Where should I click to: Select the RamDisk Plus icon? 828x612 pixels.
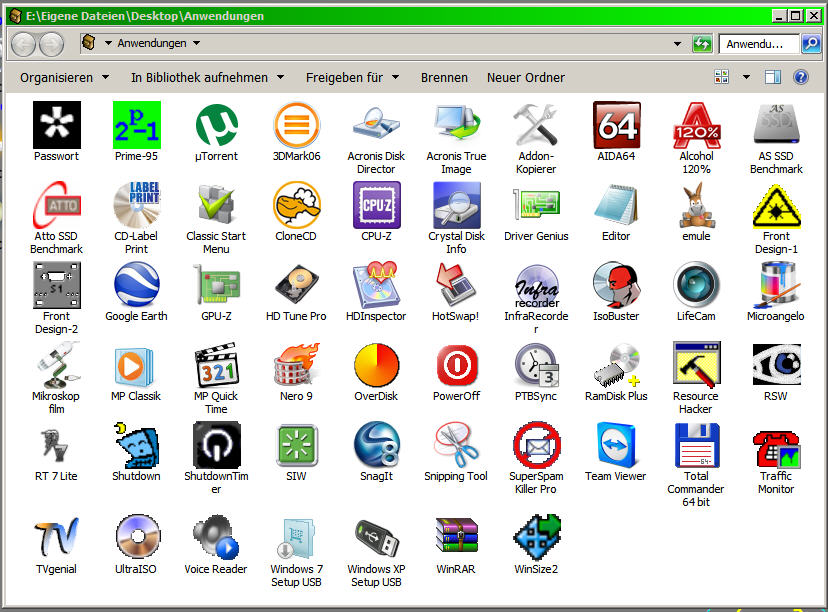(x=616, y=364)
